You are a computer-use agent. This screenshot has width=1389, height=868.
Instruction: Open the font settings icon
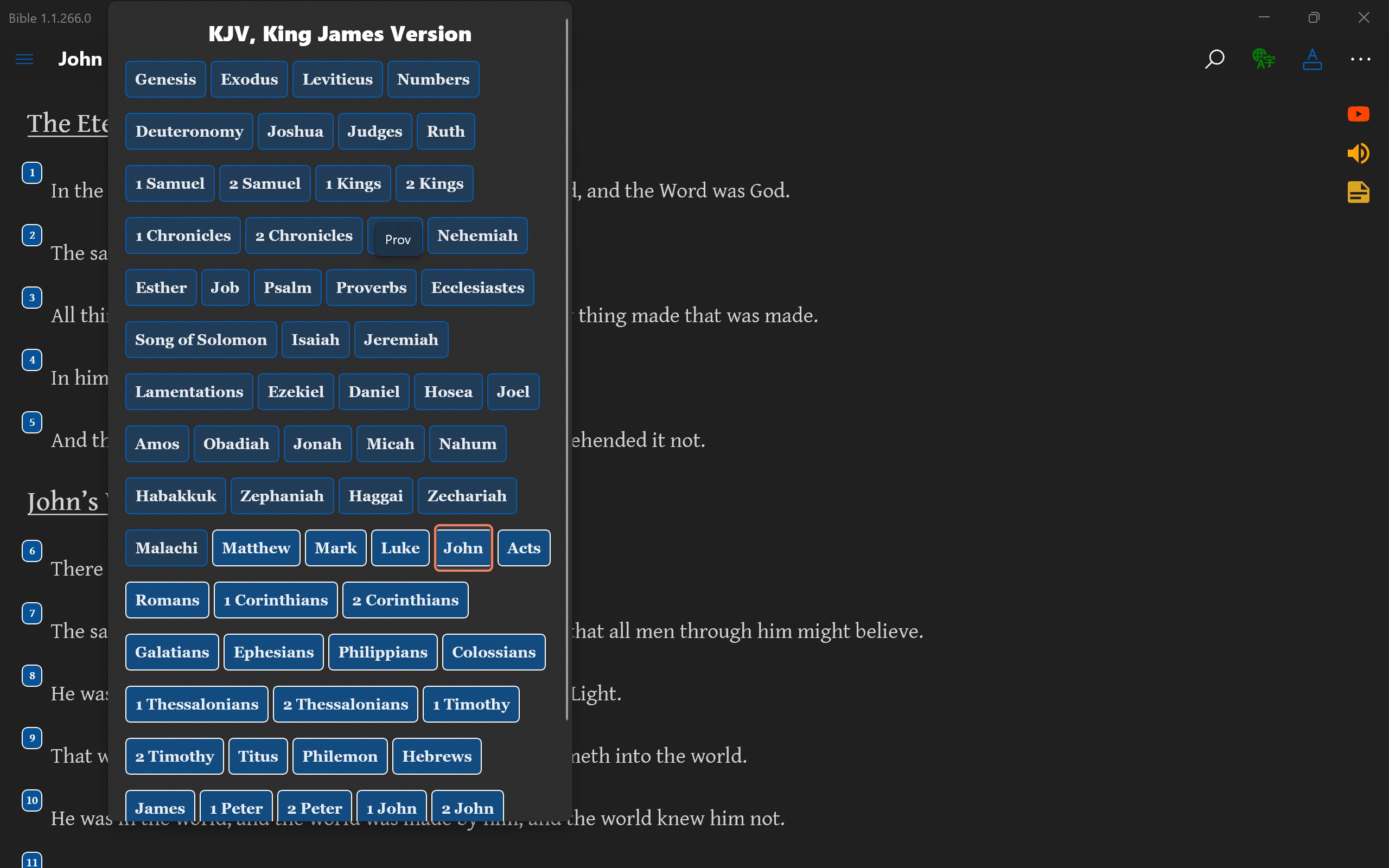pyautogui.click(x=1312, y=59)
